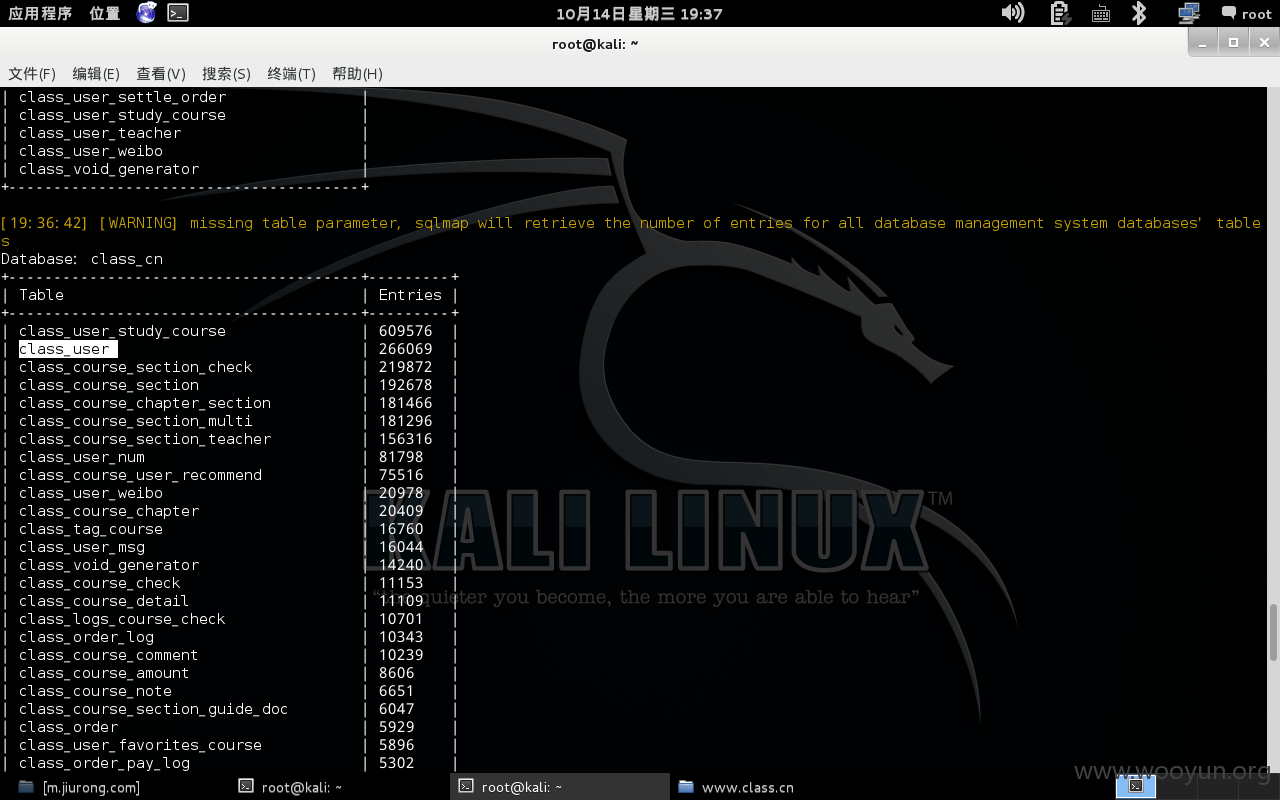Click class_course_chapter_section table name
Image resolution: width=1280 pixels, height=800 pixels.
coord(144,403)
